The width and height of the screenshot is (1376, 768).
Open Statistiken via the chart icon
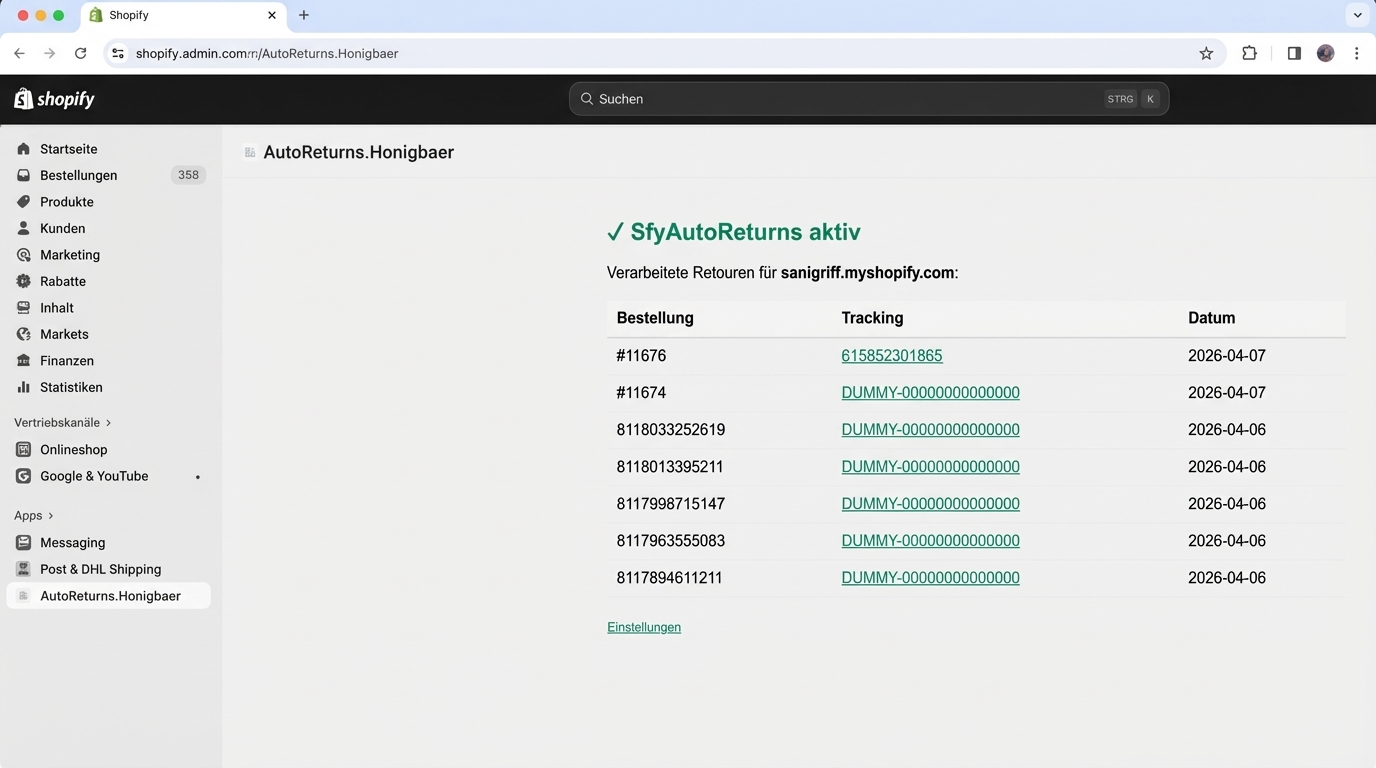23,387
